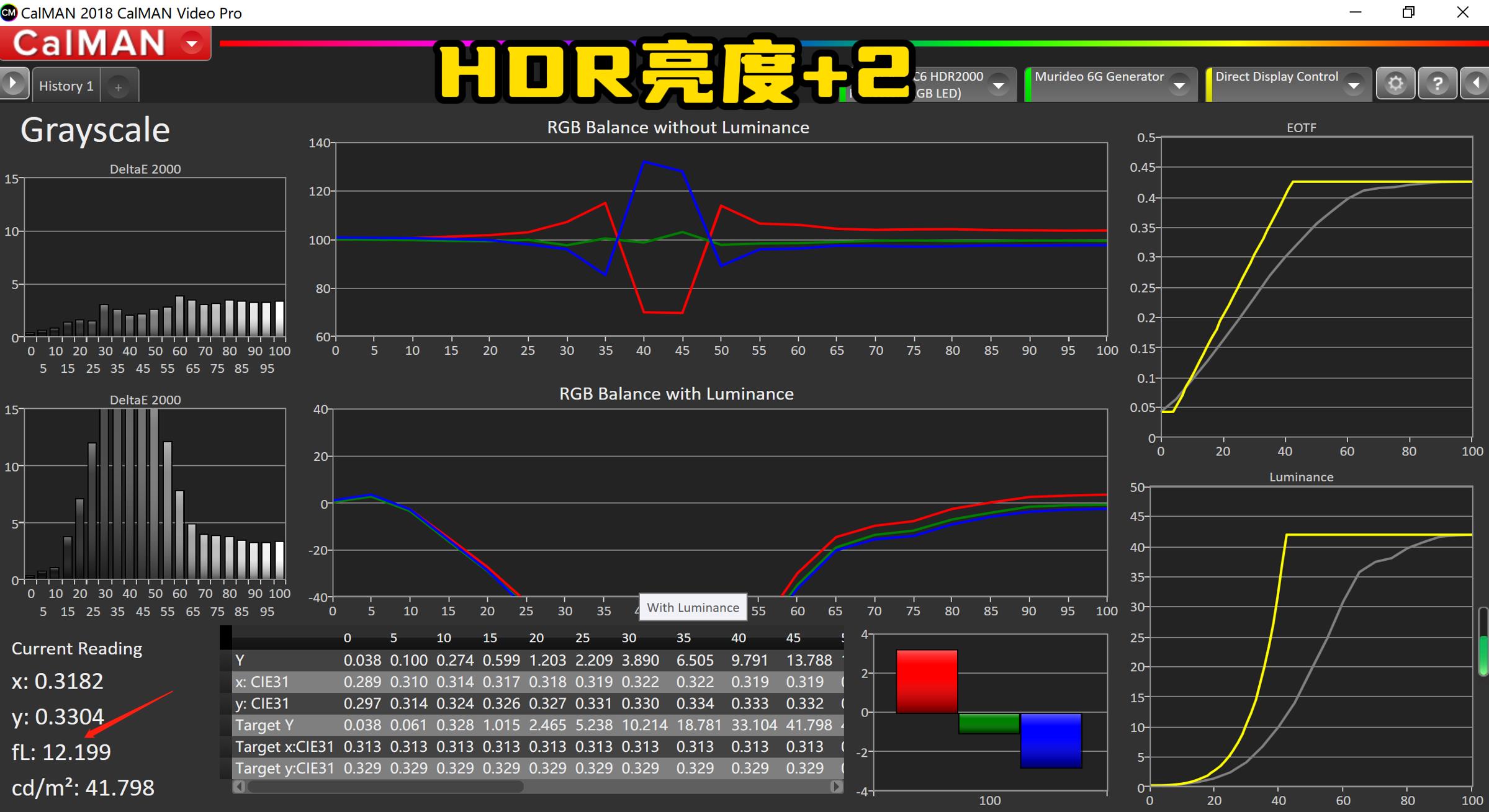Click the help question mark icon
This screenshot has width=1489, height=812.
point(1438,83)
